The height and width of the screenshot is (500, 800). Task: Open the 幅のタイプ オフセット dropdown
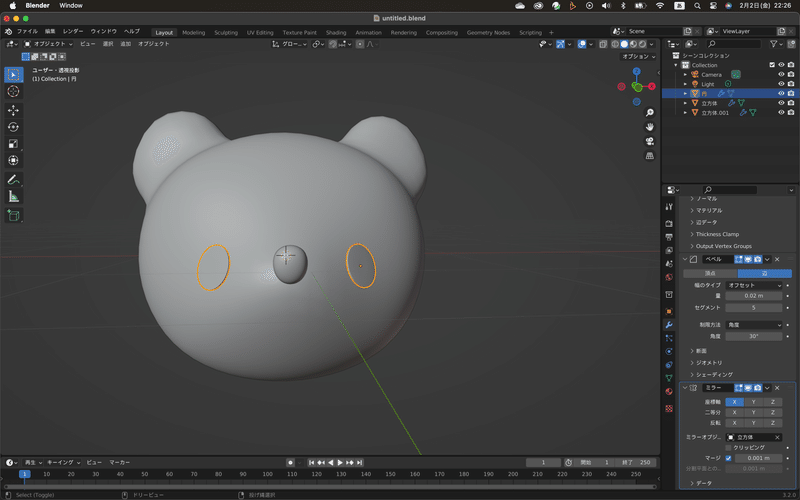coord(754,285)
